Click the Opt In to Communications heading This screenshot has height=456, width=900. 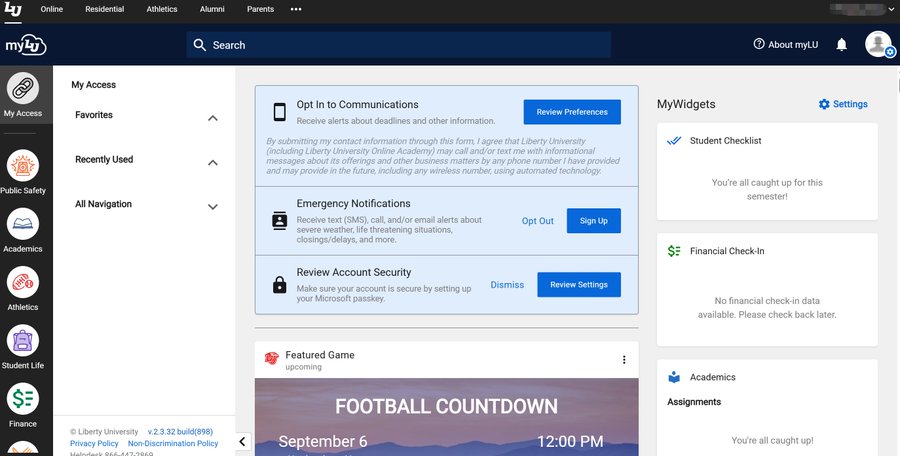358,105
